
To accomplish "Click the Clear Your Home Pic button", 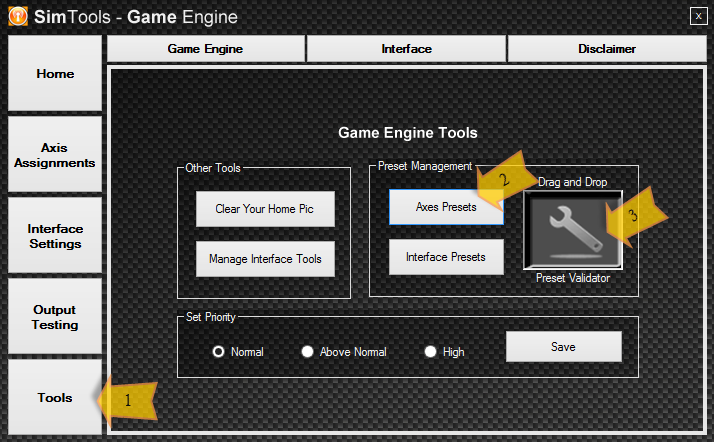I will [265, 209].
